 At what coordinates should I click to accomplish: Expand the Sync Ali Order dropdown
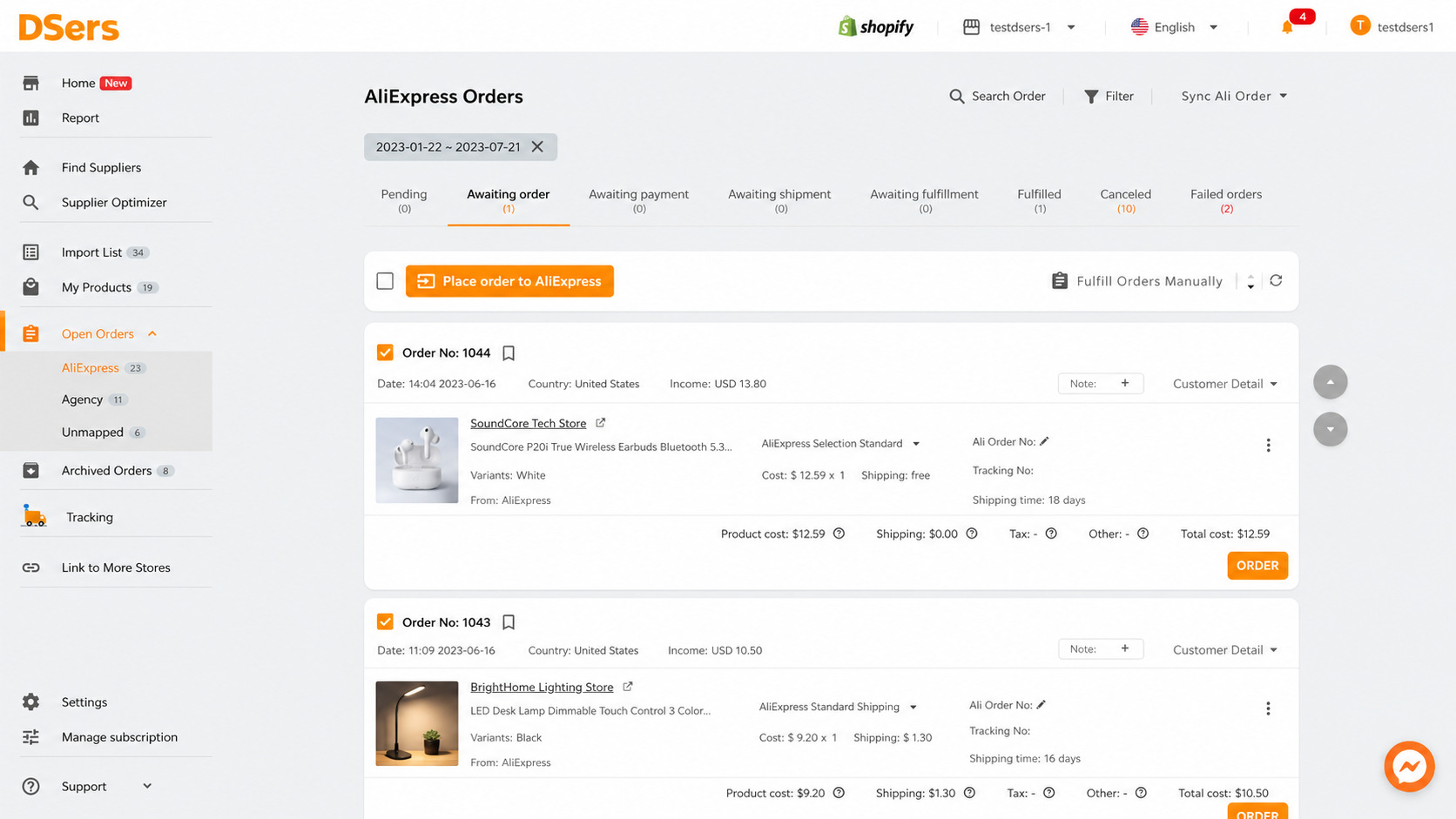[x=1234, y=96]
